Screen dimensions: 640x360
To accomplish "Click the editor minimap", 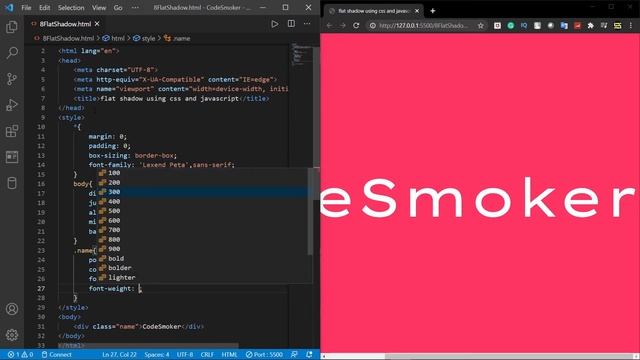I will click(x=302, y=54).
